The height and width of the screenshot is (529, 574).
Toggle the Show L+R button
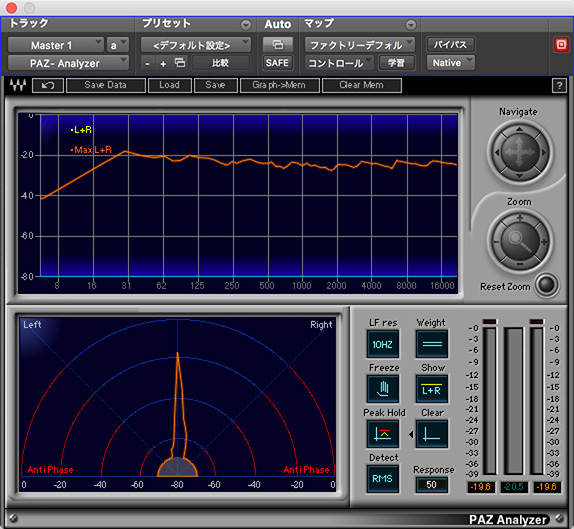click(432, 389)
